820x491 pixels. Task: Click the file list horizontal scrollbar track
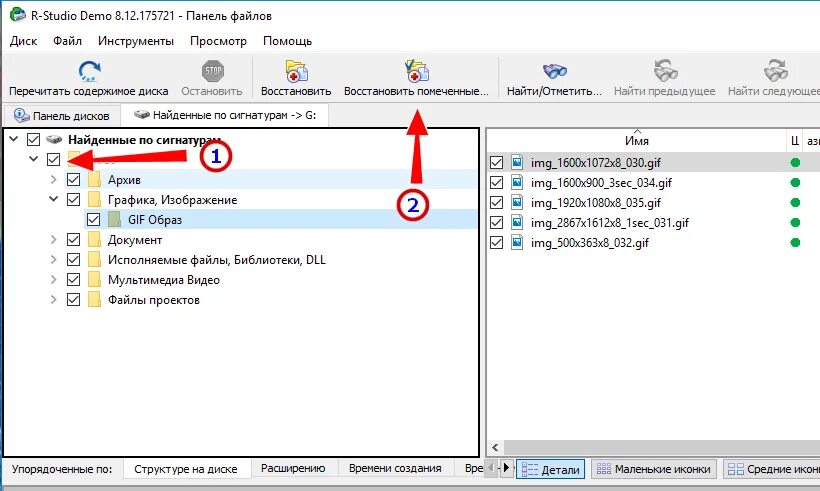(661, 448)
